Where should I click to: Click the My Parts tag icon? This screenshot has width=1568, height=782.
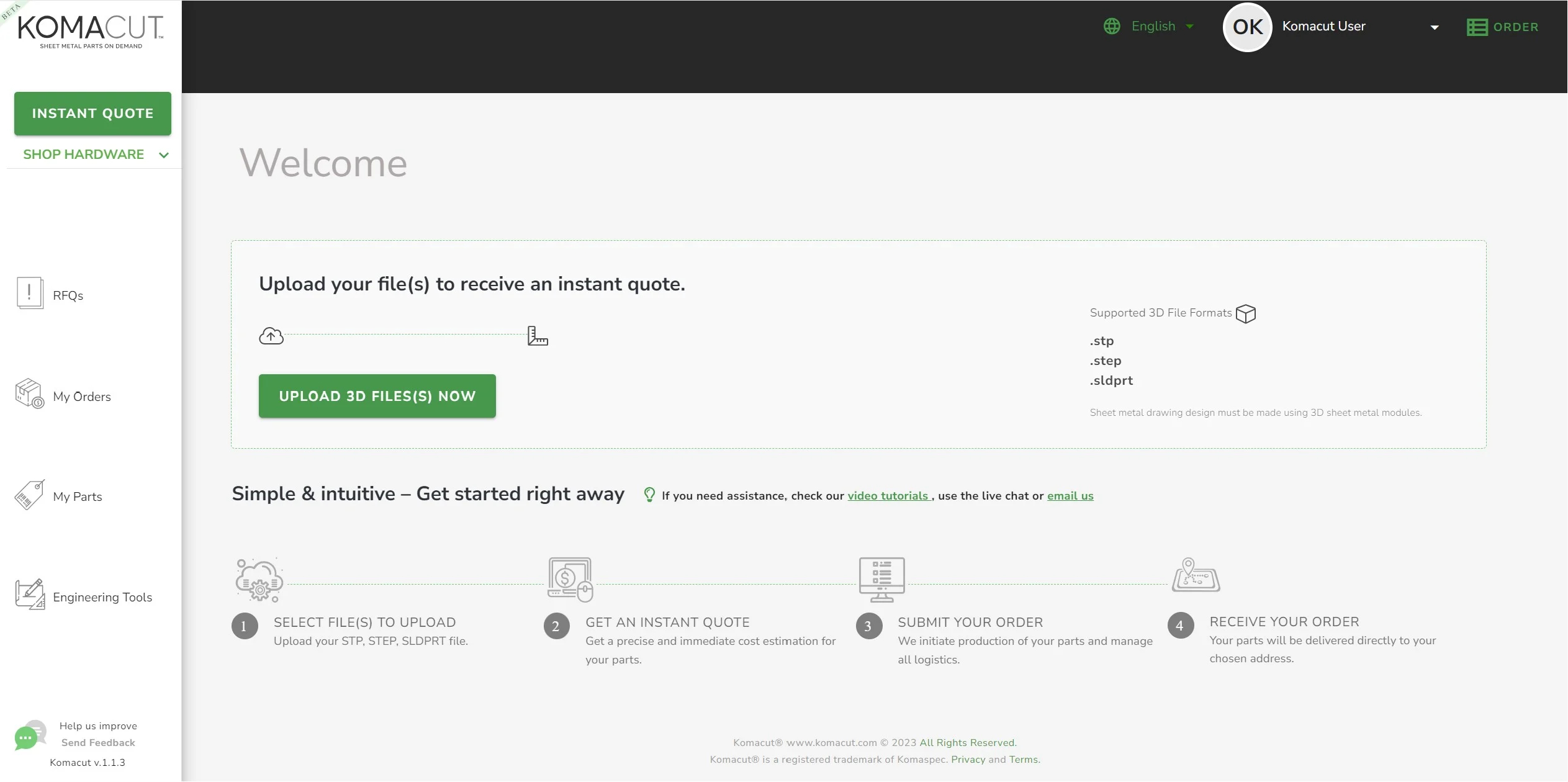[x=29, y=495]
